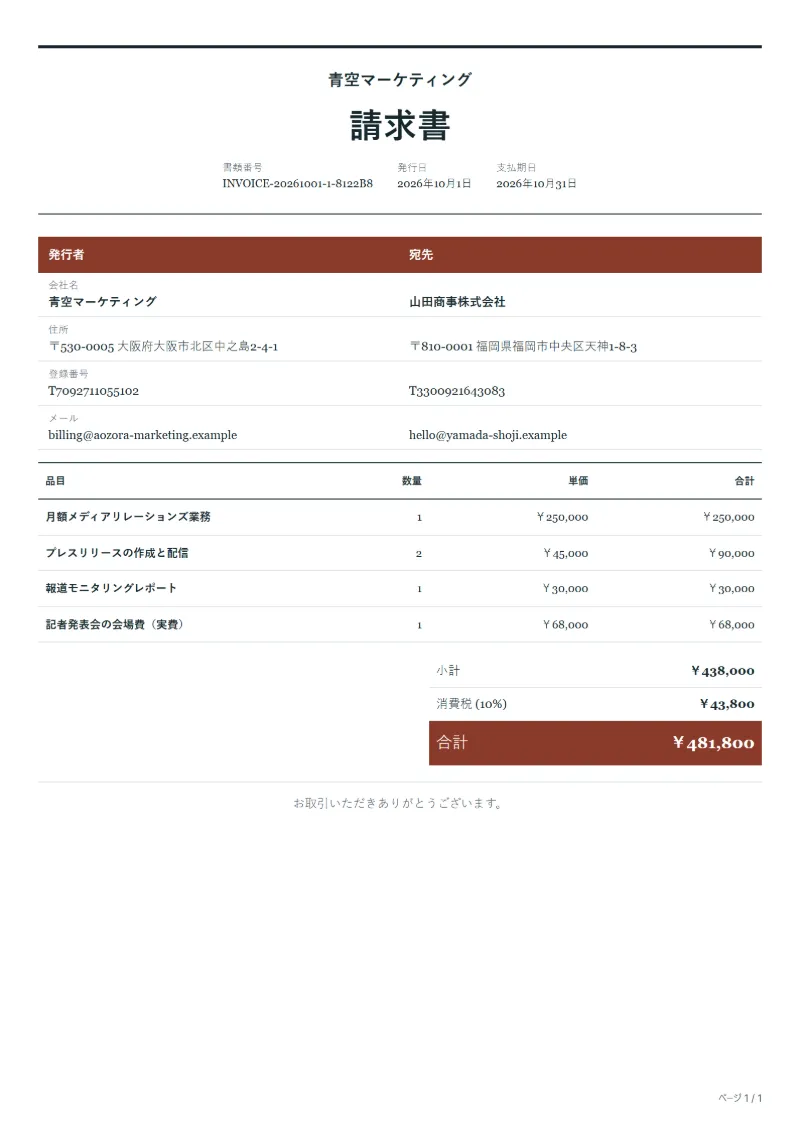Click the grand total ￥481,800
This screenshot has height=1131, width=800.
point(713,743)
